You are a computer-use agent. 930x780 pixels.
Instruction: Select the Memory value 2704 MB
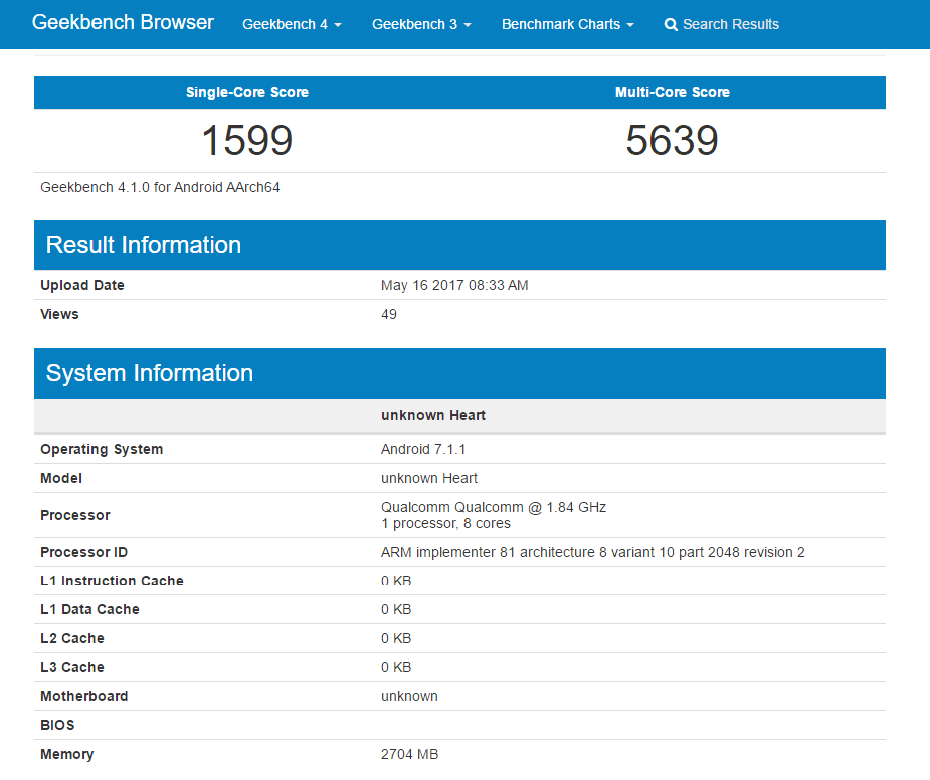pos(409,755)
